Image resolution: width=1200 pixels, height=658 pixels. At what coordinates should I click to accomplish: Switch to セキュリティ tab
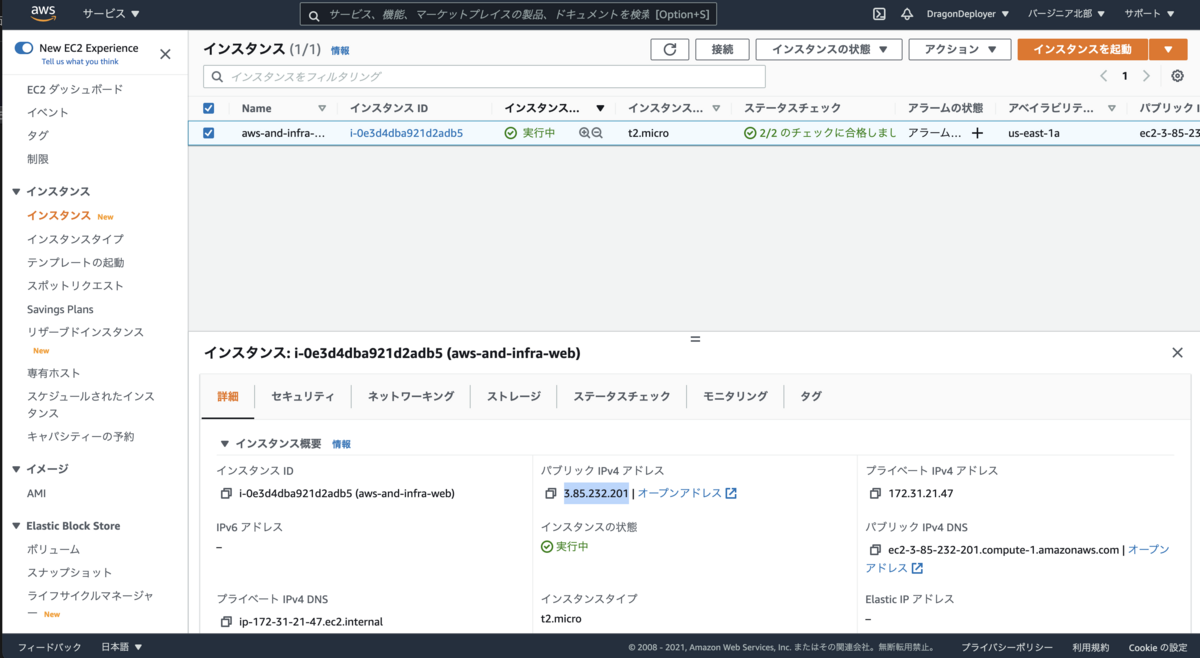click(303, 396)
